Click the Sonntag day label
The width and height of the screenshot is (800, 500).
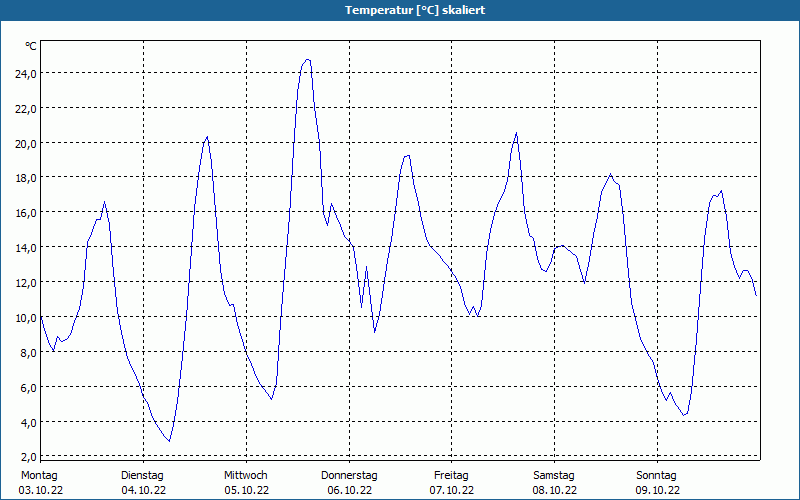coord(656,476)
